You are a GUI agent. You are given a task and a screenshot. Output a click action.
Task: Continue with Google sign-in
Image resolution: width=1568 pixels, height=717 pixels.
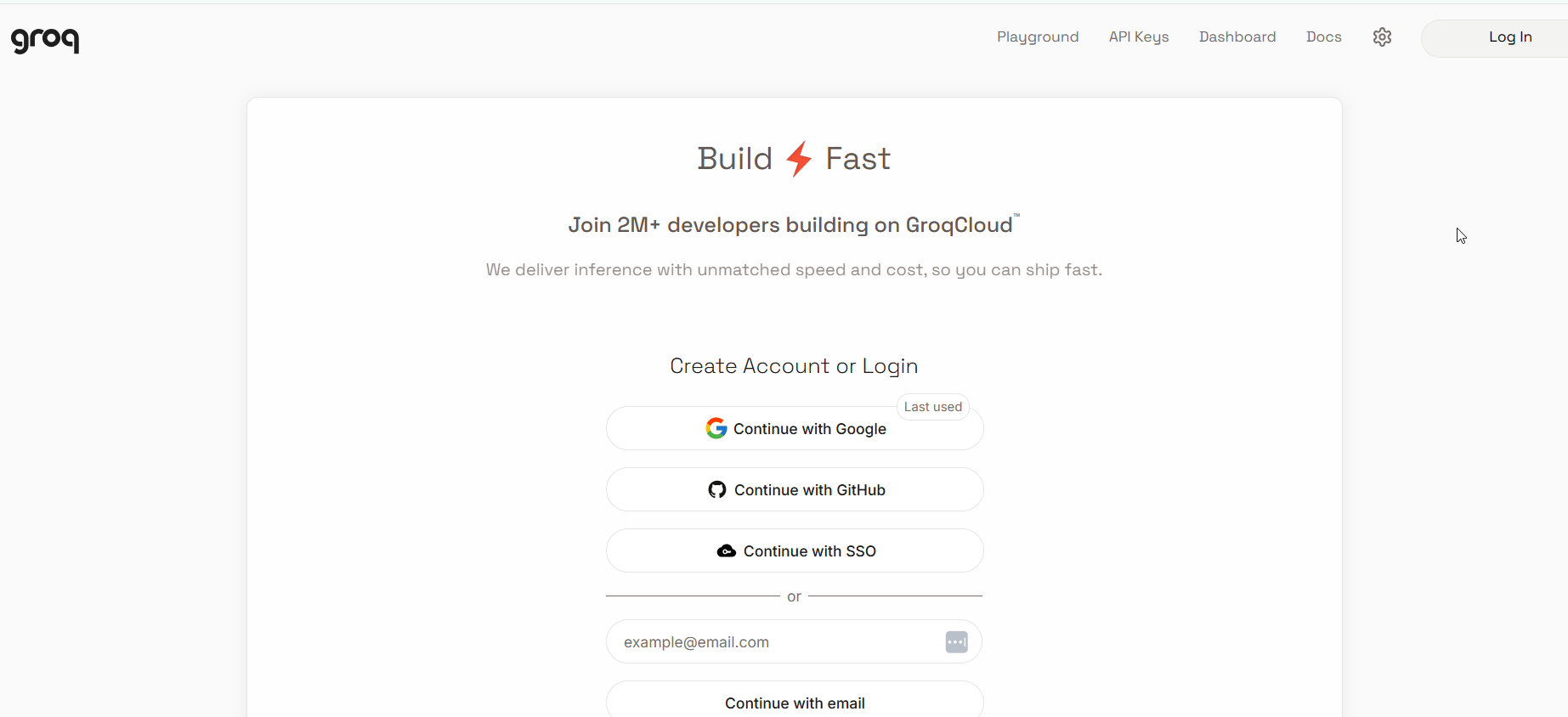pos(795,429)
